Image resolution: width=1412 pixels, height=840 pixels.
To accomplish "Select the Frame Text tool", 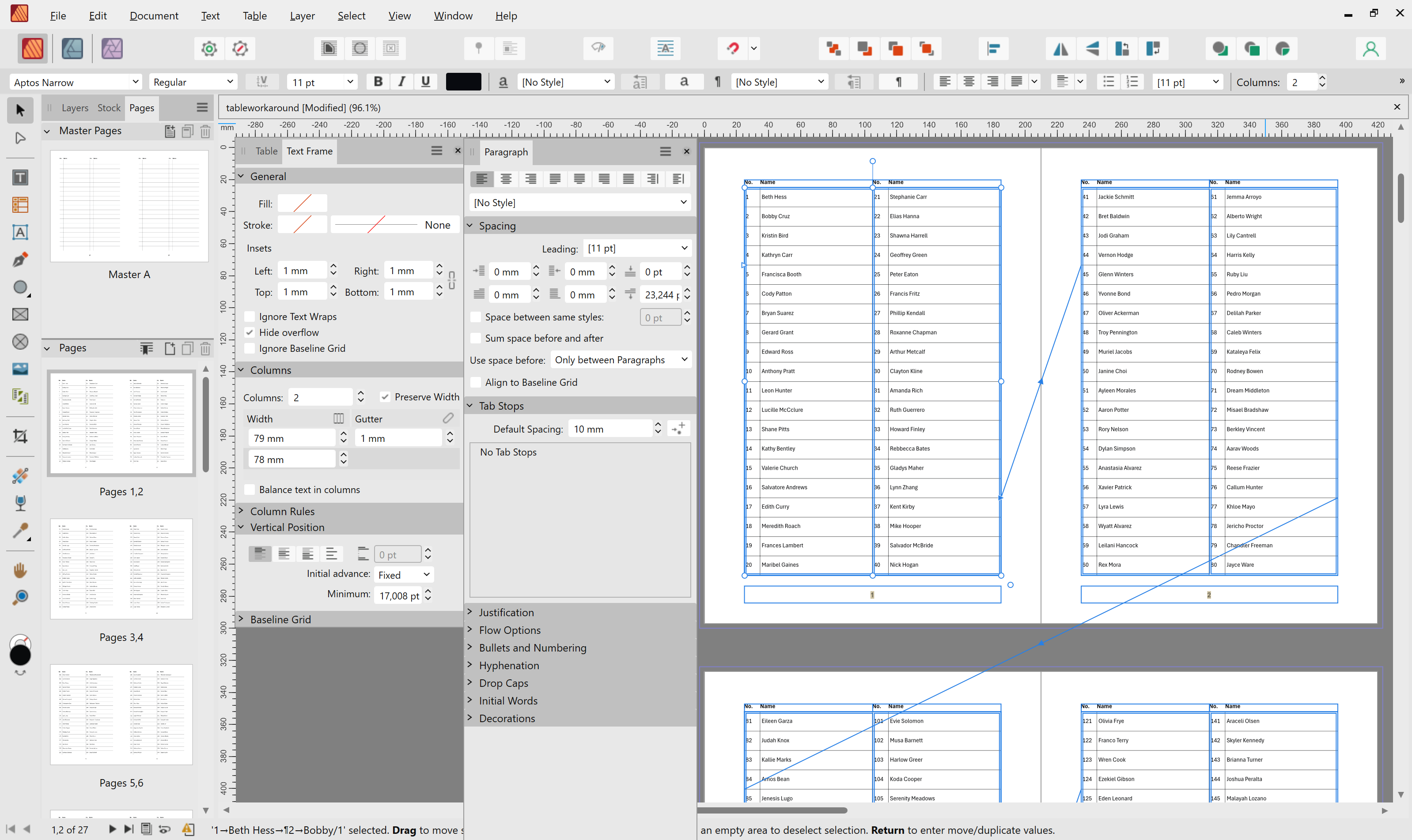I will 20,178.
